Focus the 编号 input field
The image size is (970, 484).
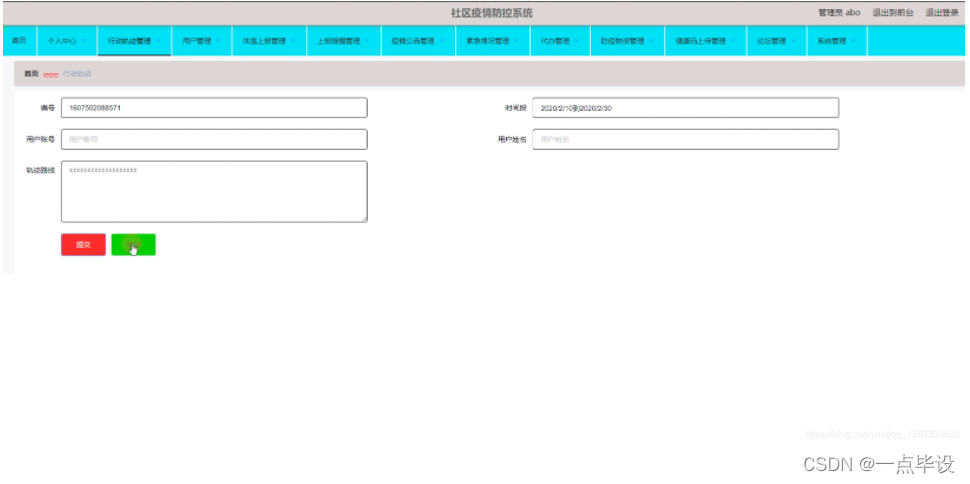[x=214, y=108]
